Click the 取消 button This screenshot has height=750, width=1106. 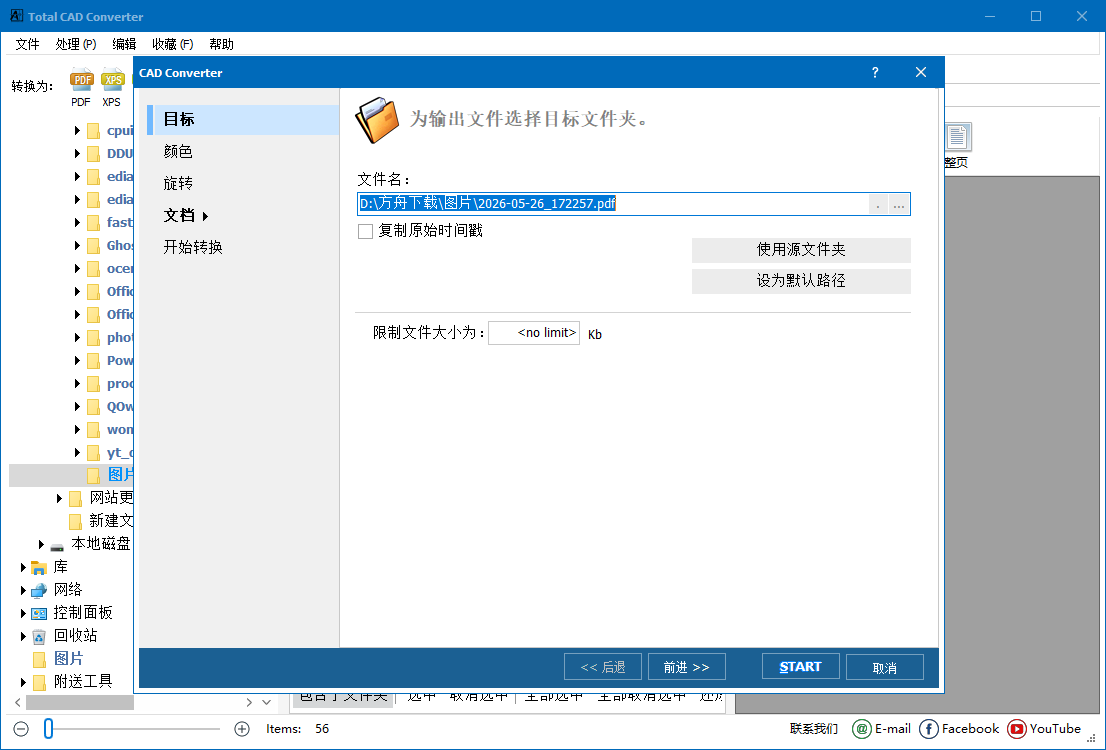click(885, 667)
